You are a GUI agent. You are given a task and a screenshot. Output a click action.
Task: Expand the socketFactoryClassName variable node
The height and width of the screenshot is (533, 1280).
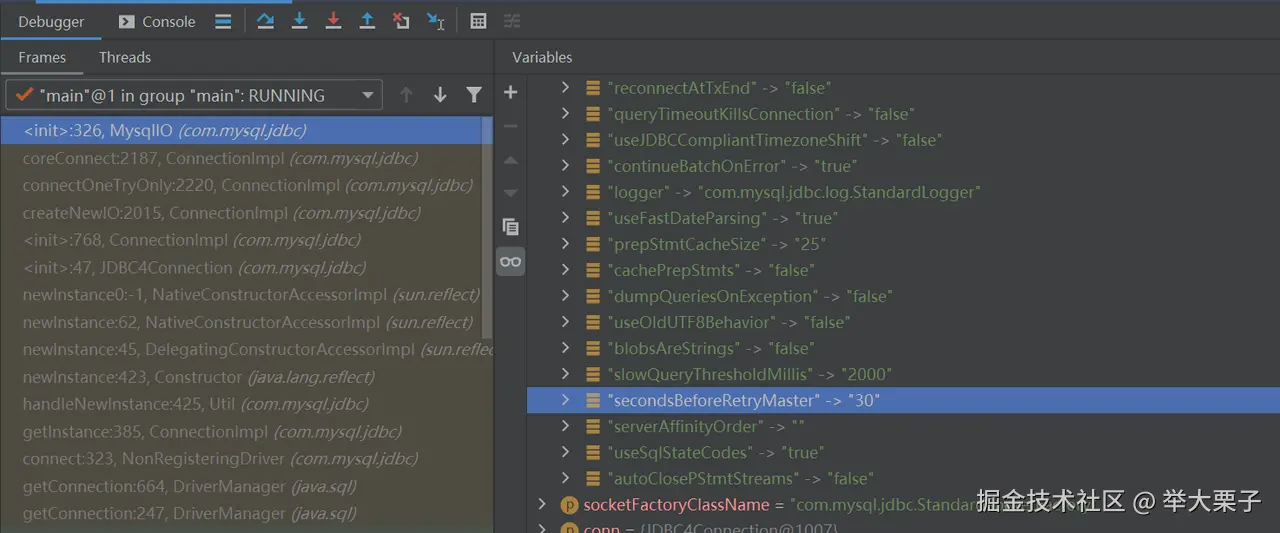[x=542, y=505]
